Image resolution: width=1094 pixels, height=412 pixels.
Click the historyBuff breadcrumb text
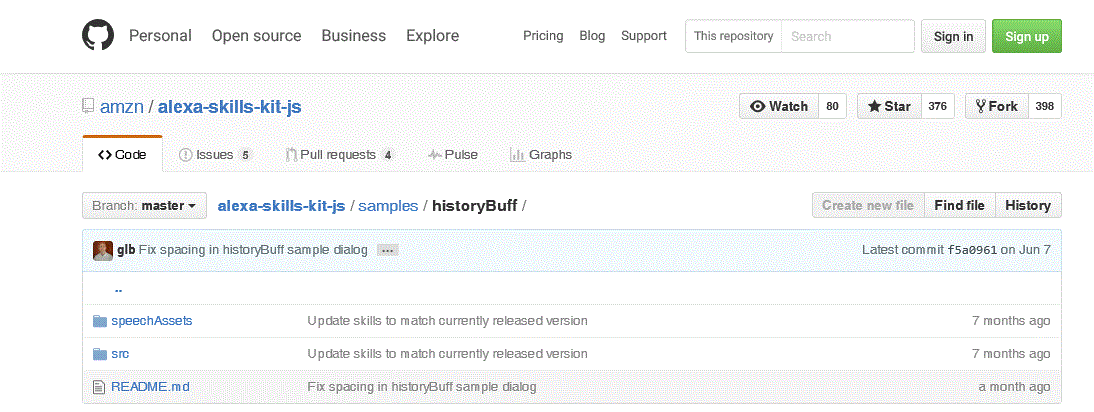tap(474, 206)
